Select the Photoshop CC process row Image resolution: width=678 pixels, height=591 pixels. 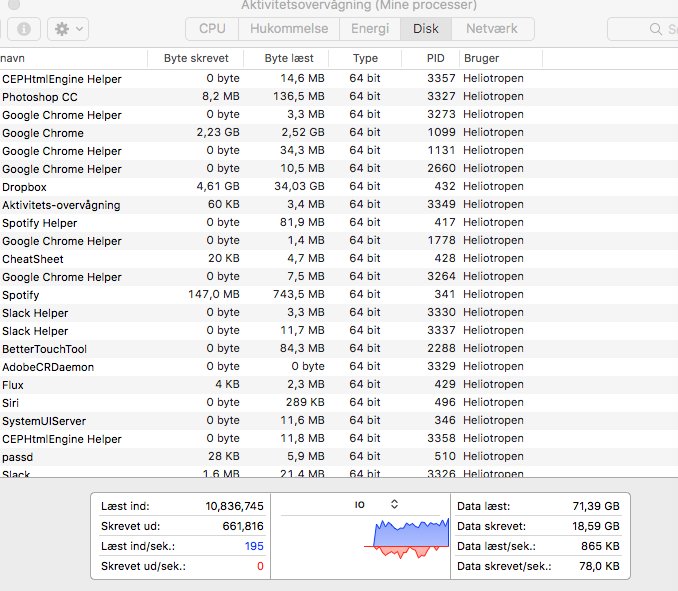[x=339, y=97]
